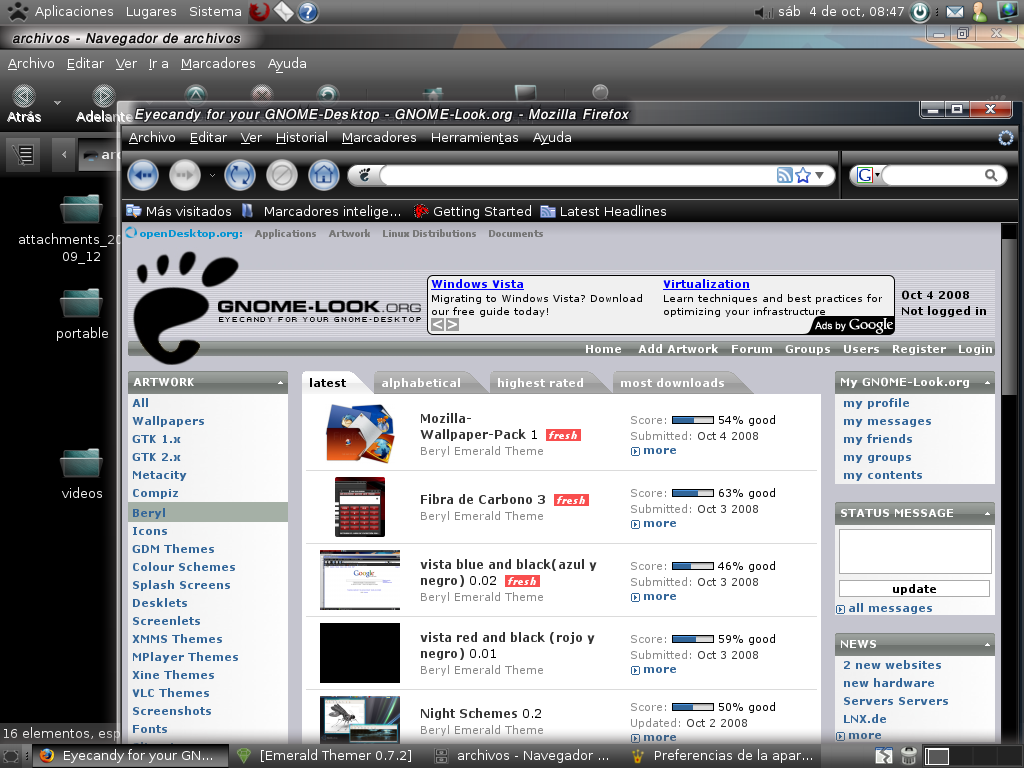Screen dimensions: 1024x768
Task: Open the Fibra de Carbono 3 thumbnail
Action: click(360, 507)
